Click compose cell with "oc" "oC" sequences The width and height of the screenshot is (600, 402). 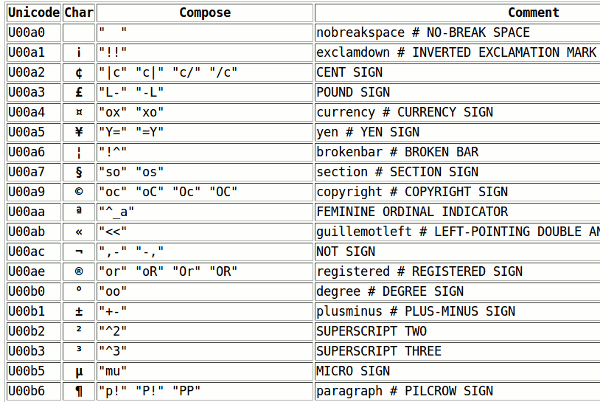205,192
